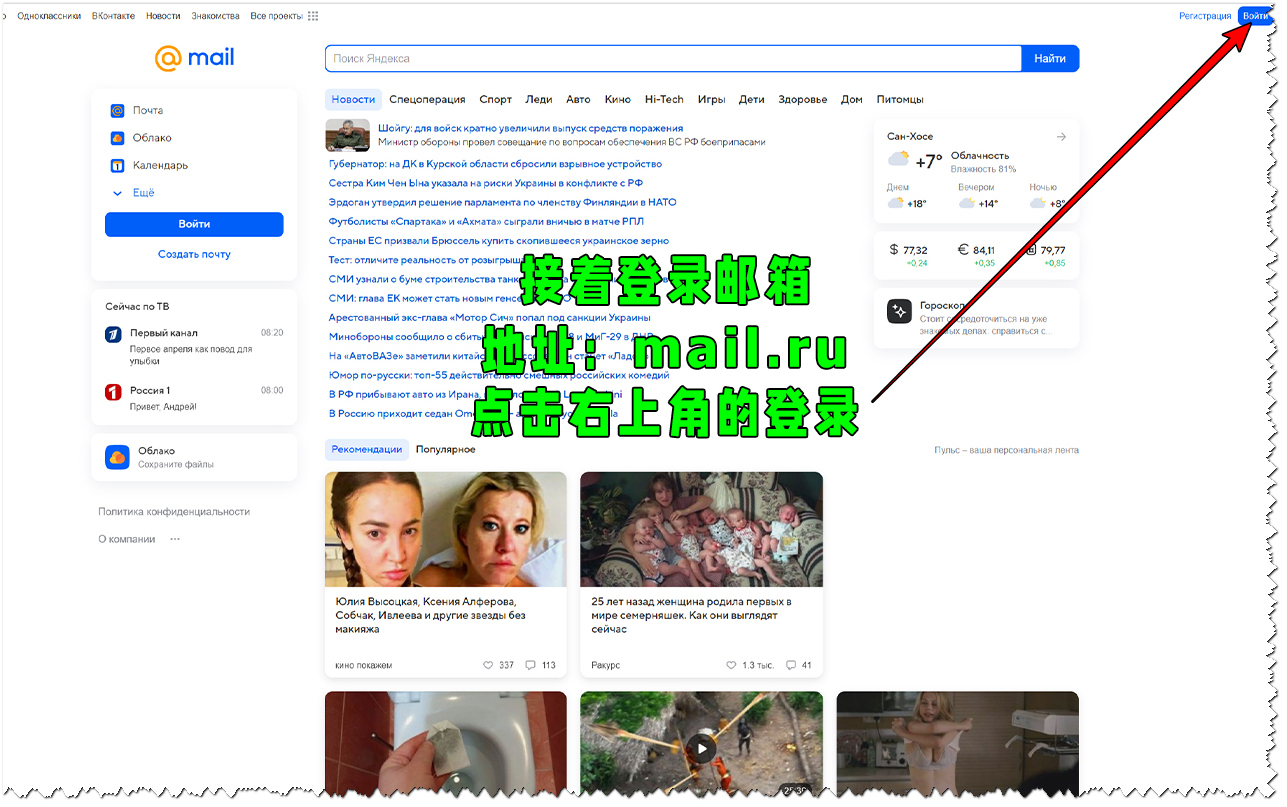Click the Найти search button
The width and height of the screenshot is (1287, 807).
click(1050, 59)
